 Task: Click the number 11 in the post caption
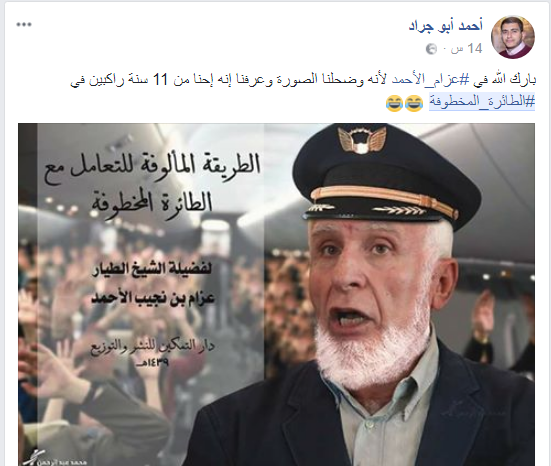pos(161,80)
